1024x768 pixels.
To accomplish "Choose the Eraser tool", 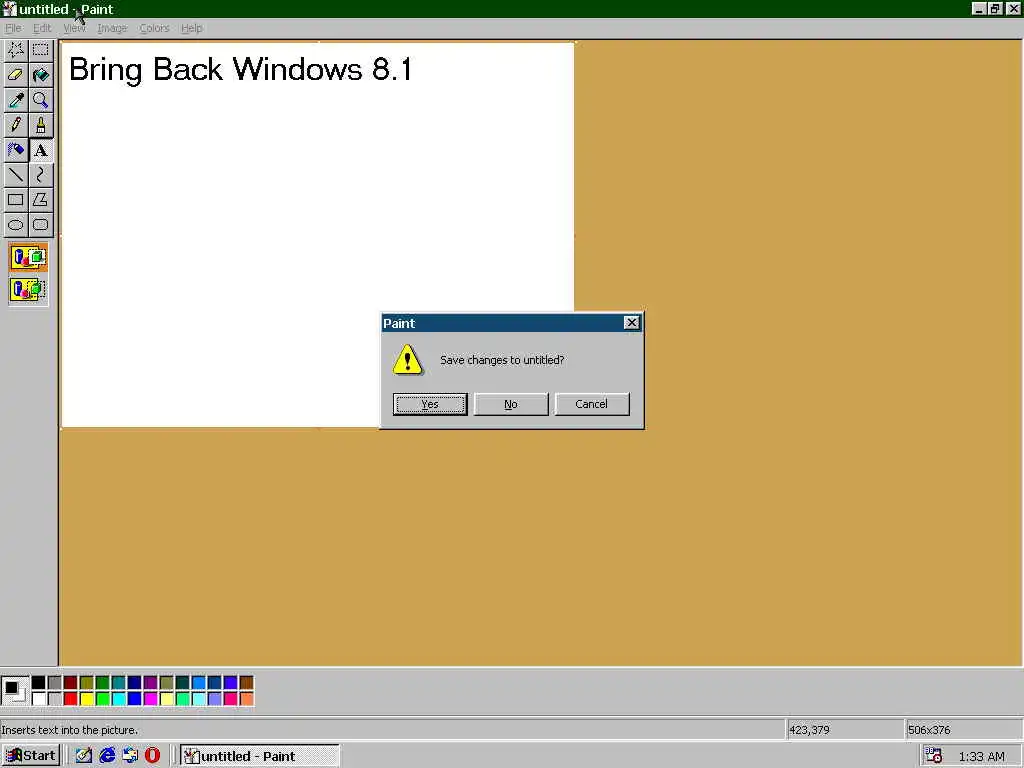I will [x=16, y=75].
